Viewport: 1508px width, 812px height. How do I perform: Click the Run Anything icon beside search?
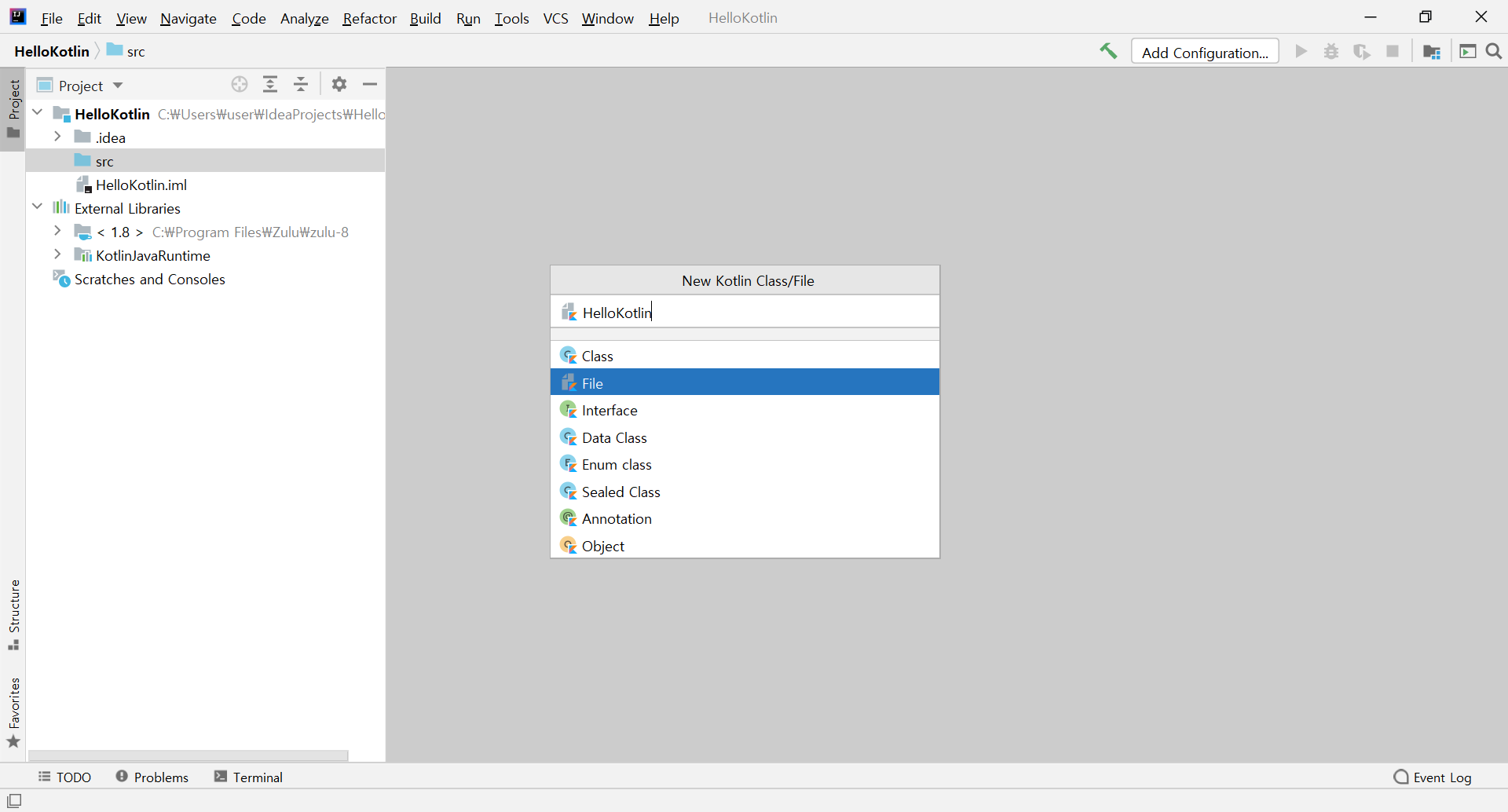pyautogui.click(x=1468, y=52)
